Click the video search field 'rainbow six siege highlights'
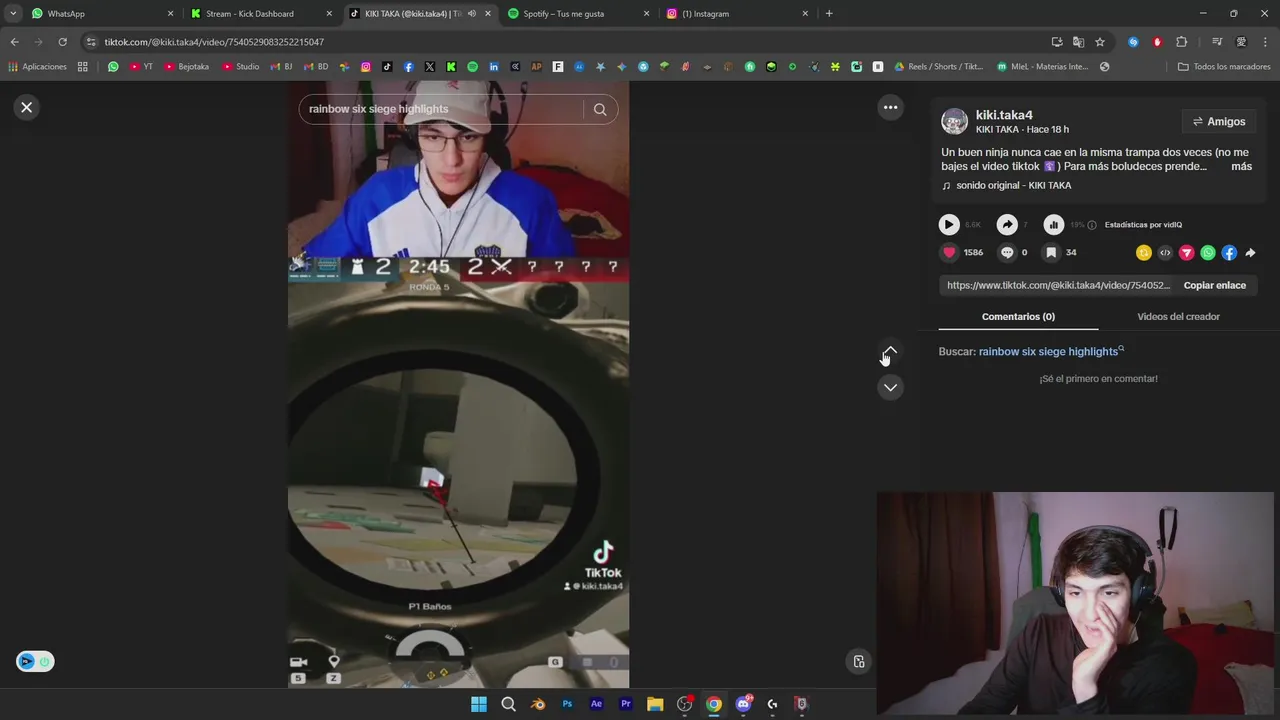The image size is (1280, 720). (x=440, y=109)
